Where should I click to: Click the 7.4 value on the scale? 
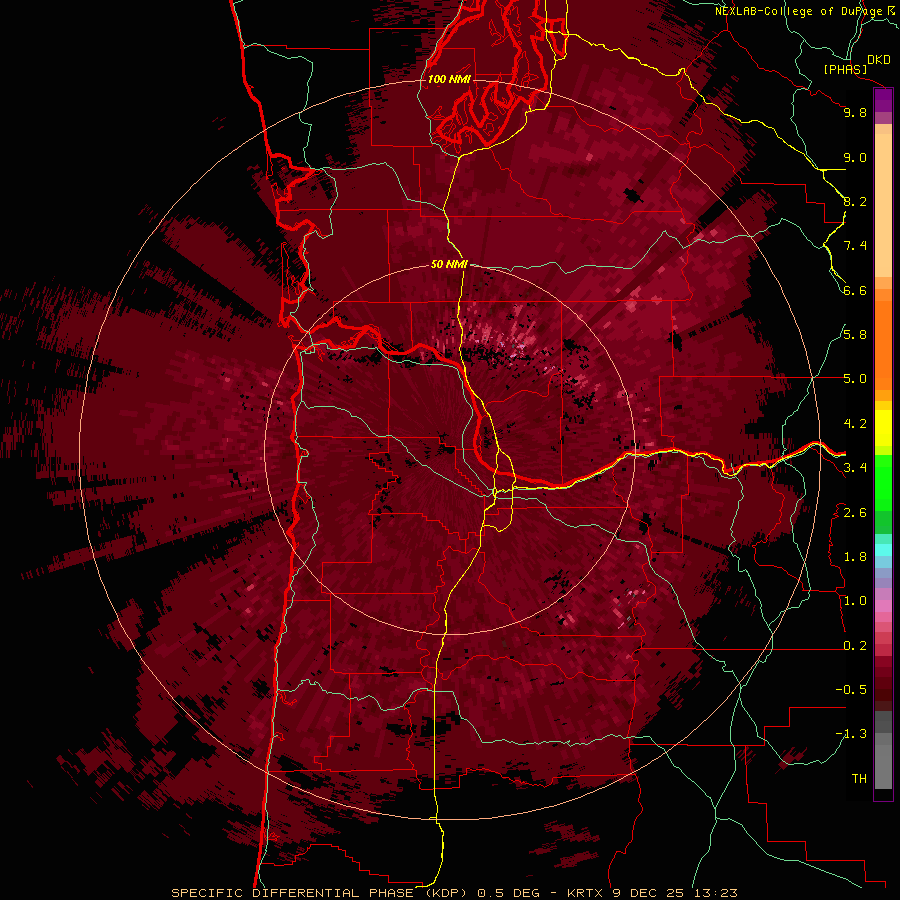(855, 246)
